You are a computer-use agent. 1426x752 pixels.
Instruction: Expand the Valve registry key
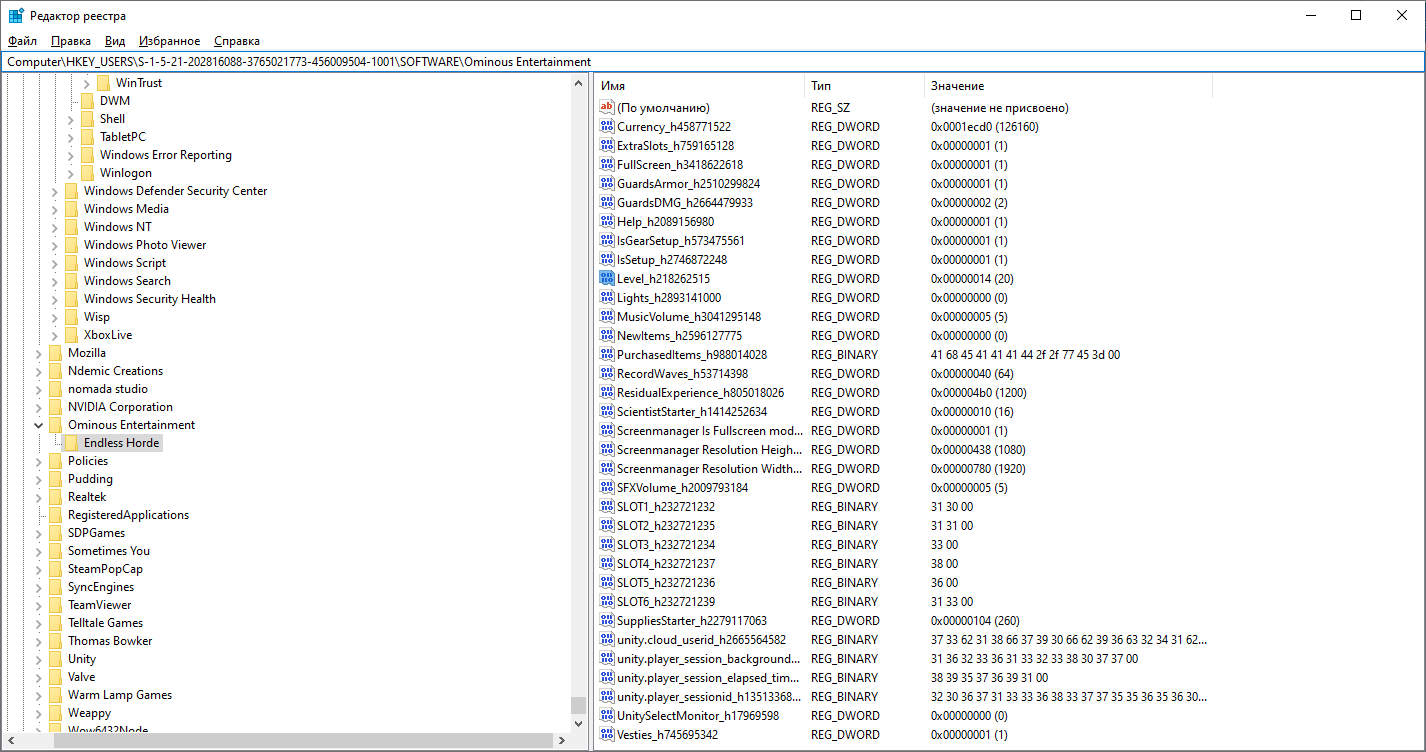39,677
